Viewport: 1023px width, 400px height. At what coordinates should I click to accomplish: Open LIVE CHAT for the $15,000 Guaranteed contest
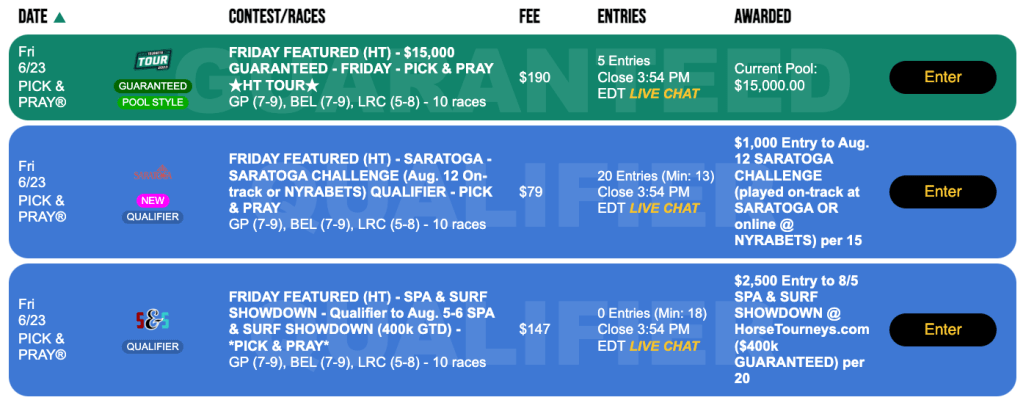pos(664,93)
